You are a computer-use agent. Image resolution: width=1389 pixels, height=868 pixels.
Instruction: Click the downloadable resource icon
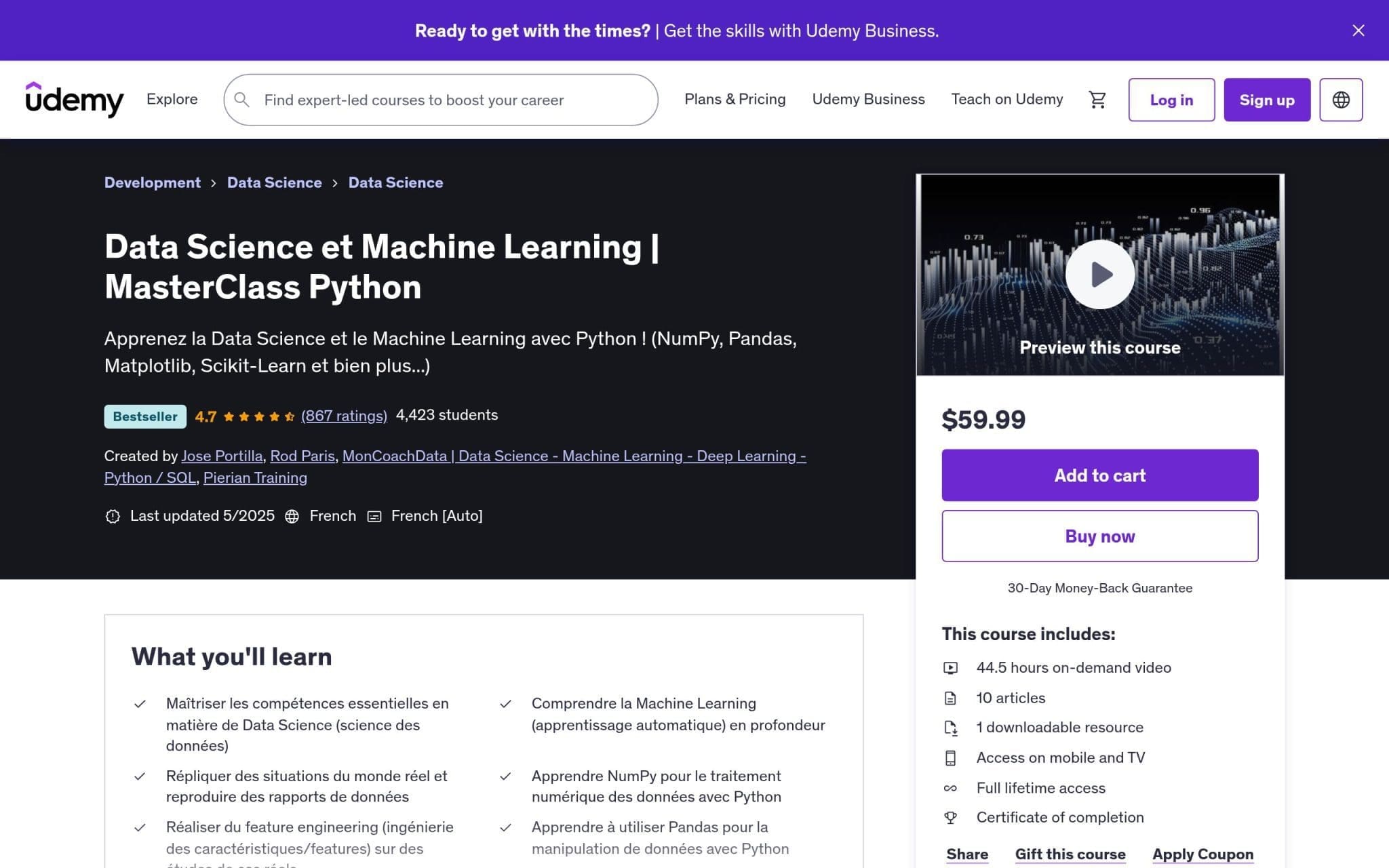coord(950,728)
